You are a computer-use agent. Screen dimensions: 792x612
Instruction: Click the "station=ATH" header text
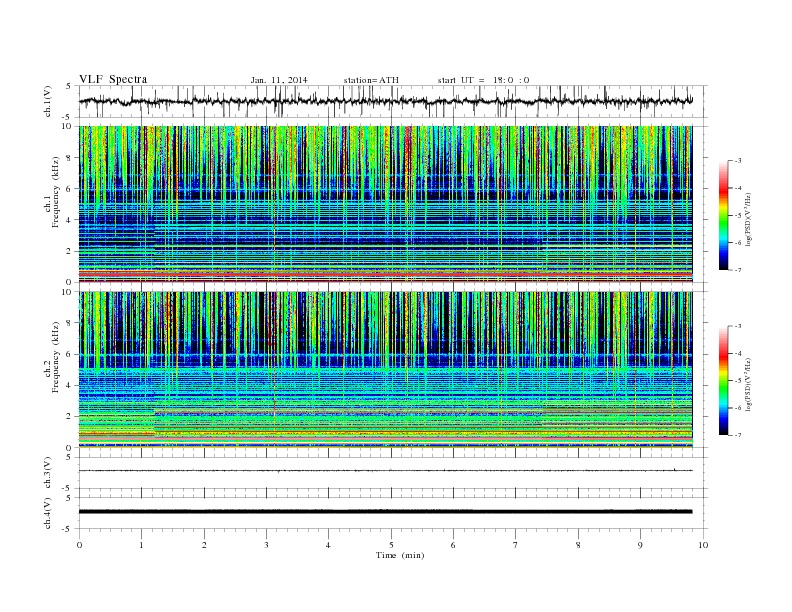[x=371, y=80]
